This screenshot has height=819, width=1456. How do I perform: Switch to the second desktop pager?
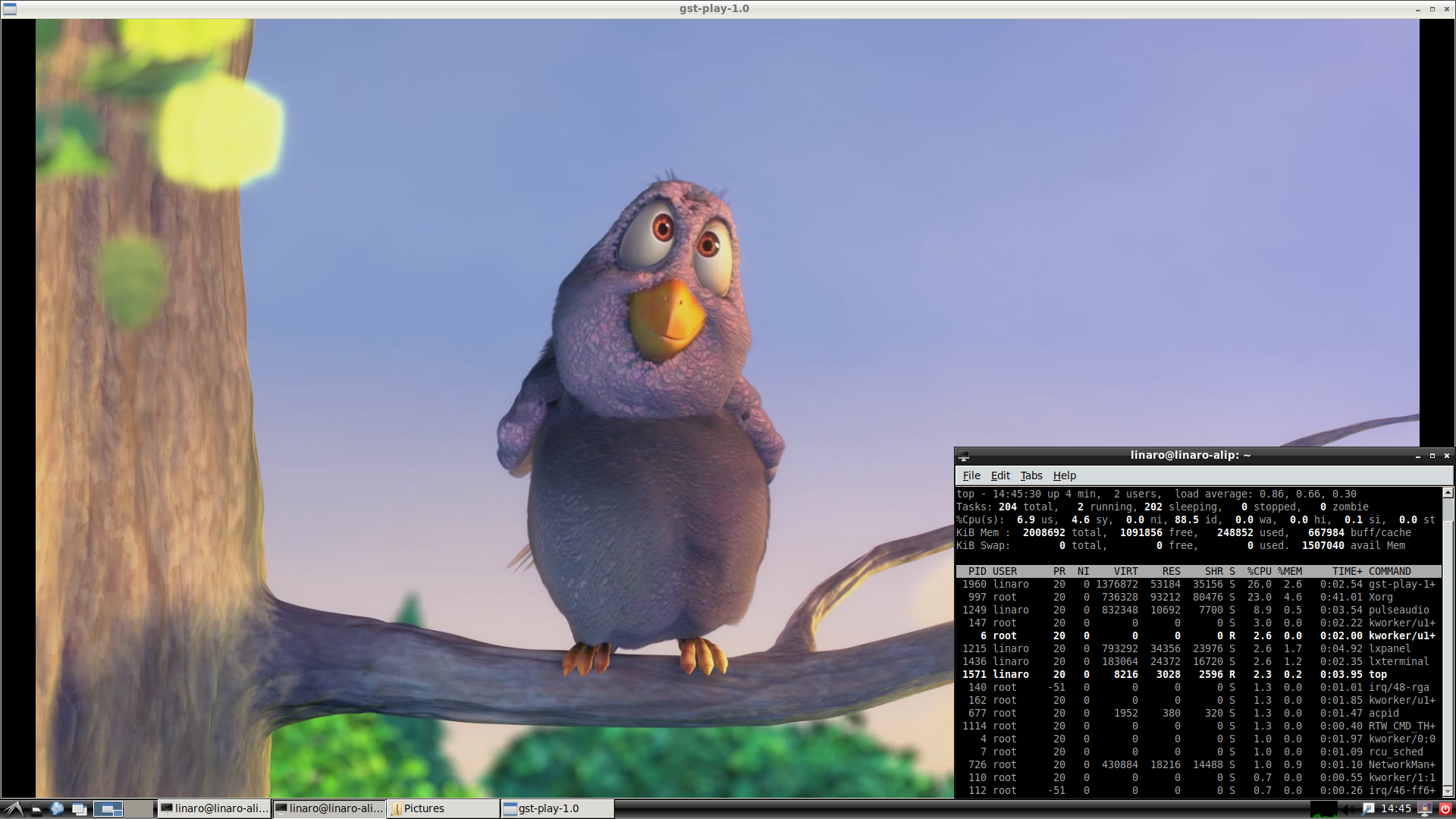pyautogui.click(x=138, y=809)
